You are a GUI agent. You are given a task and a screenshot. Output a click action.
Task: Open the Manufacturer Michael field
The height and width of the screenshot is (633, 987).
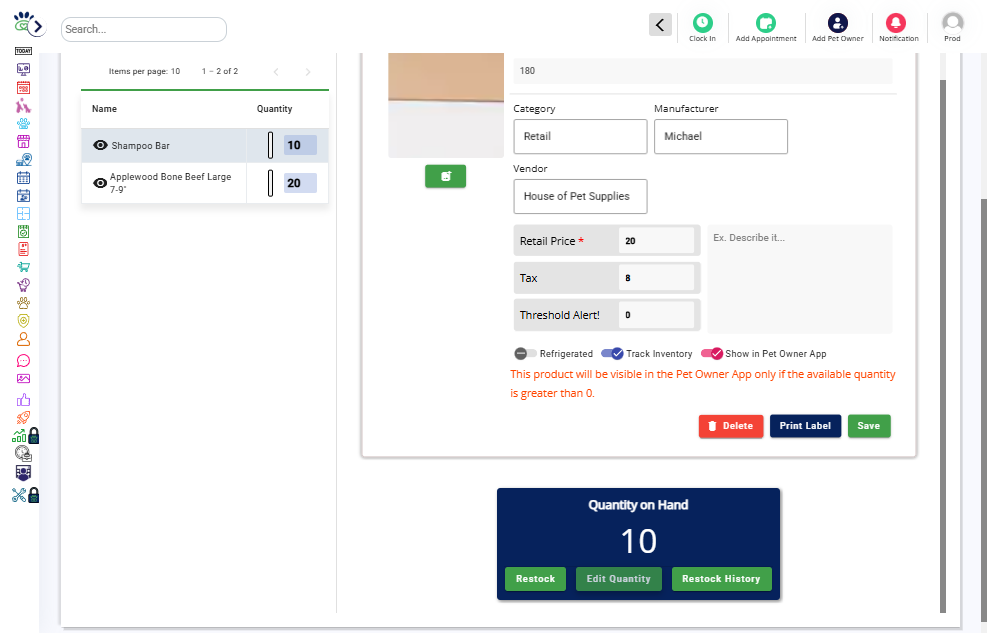[721, 137]
